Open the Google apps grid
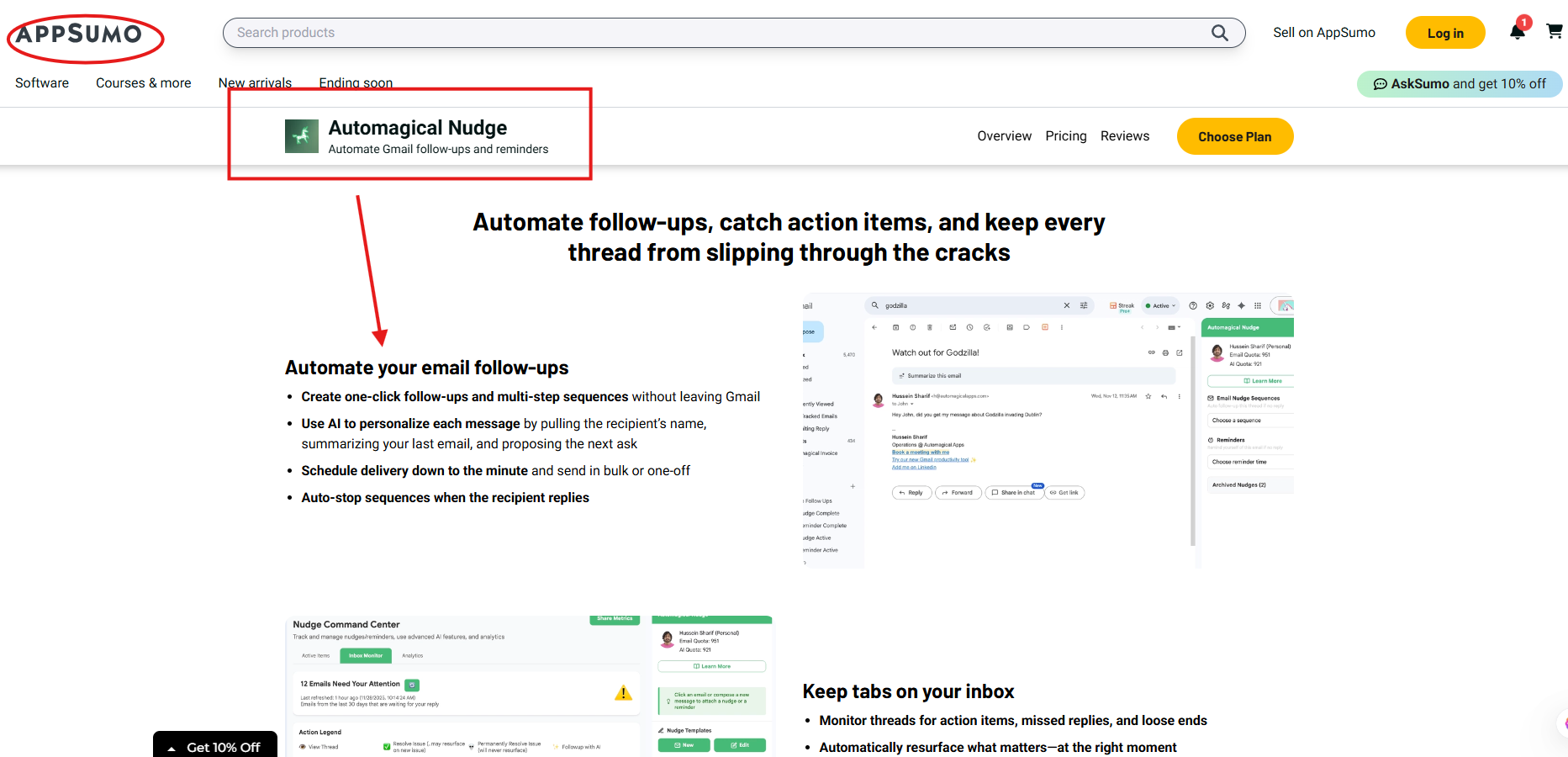This screenshot has width=1568, height=757. pyautogui.click(x=1257, y=305)
